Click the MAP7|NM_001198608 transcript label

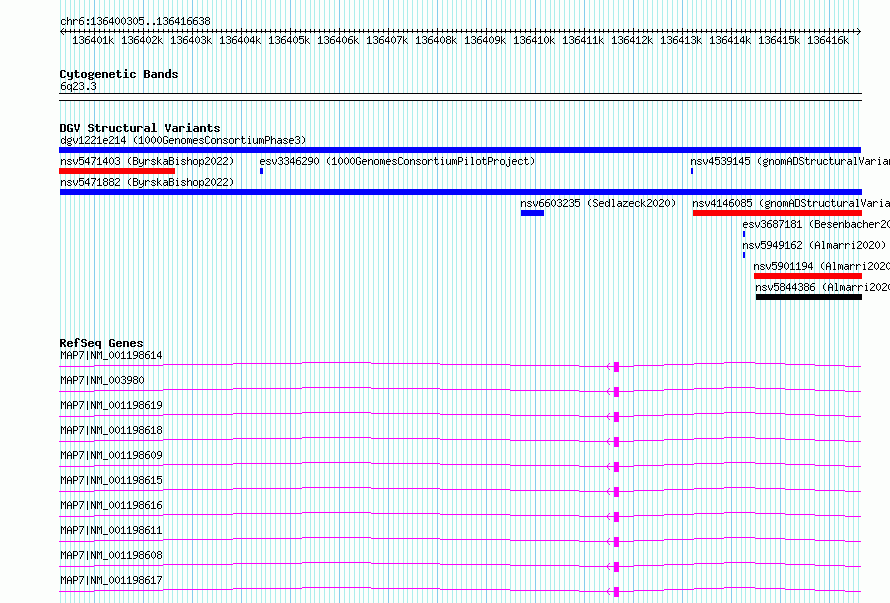[111, 555]
